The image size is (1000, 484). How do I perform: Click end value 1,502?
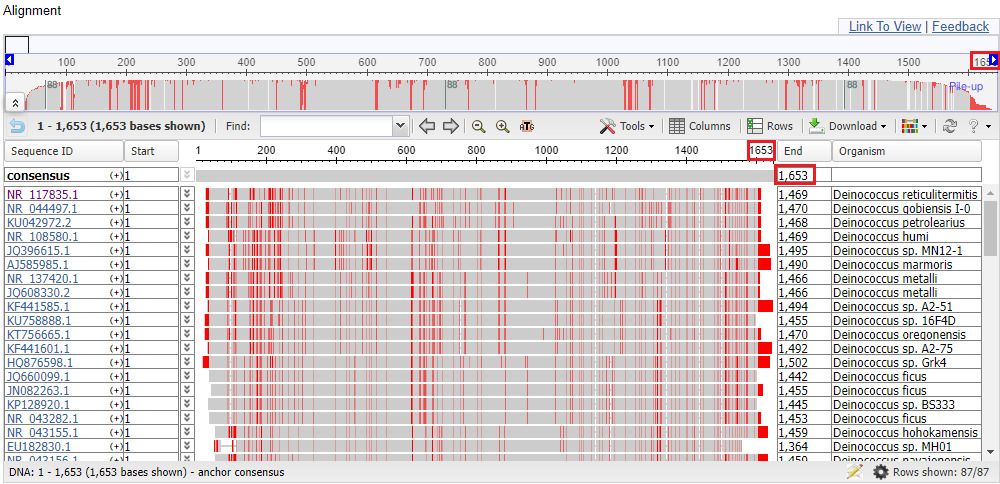(793, 362)
